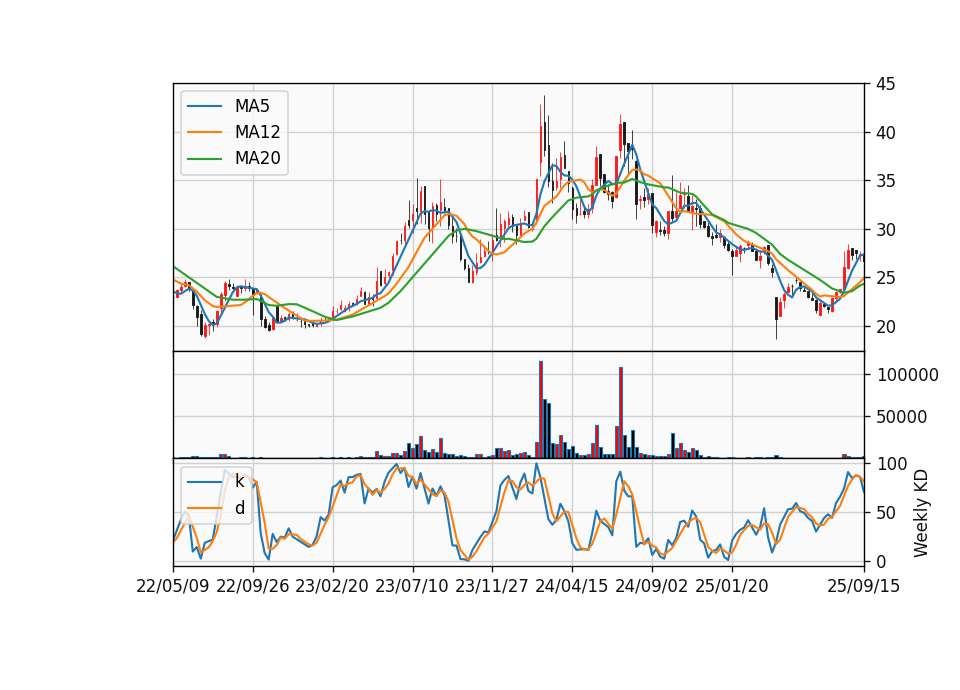Click the 24/04/15 date tick label
This screenshot has width=960, height=690.
coord(572,586)
